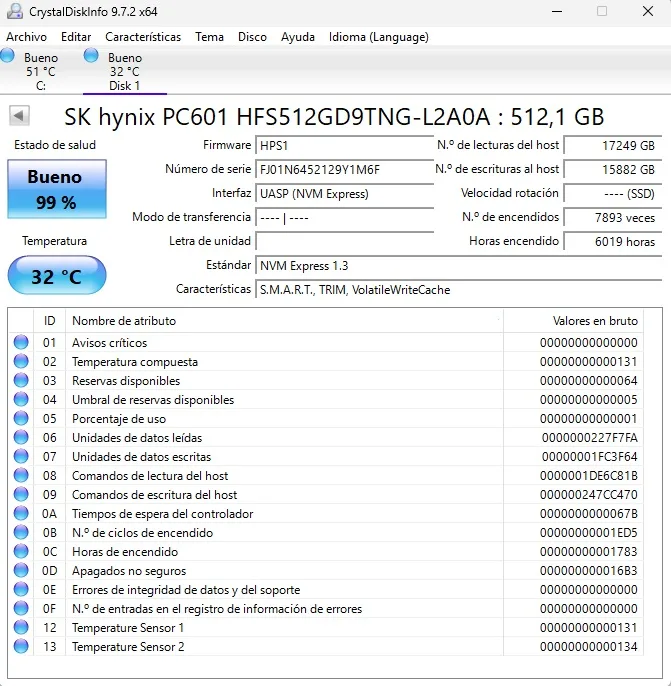Image resolution: width=671 pixels, height=686 pixels.
Task: Click status orb for Comandos de escritura del host
Action: coord(21,494)
